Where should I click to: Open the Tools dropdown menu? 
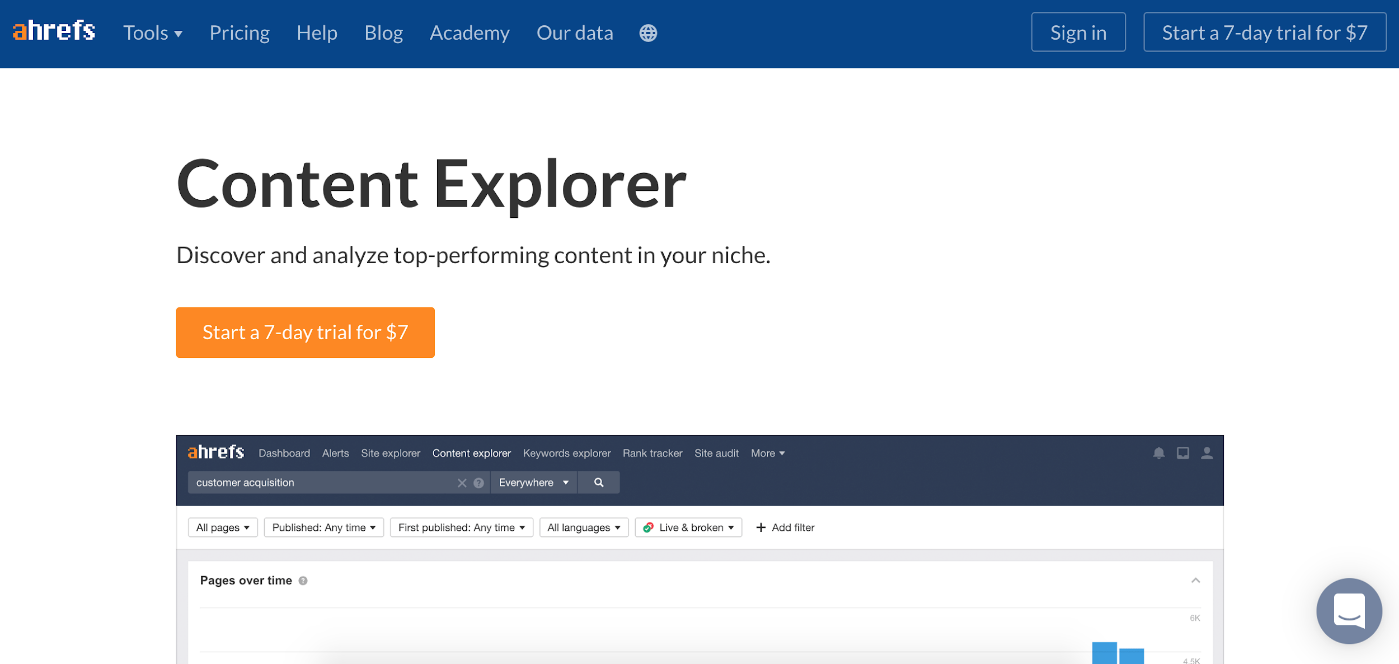pos(153,33)
